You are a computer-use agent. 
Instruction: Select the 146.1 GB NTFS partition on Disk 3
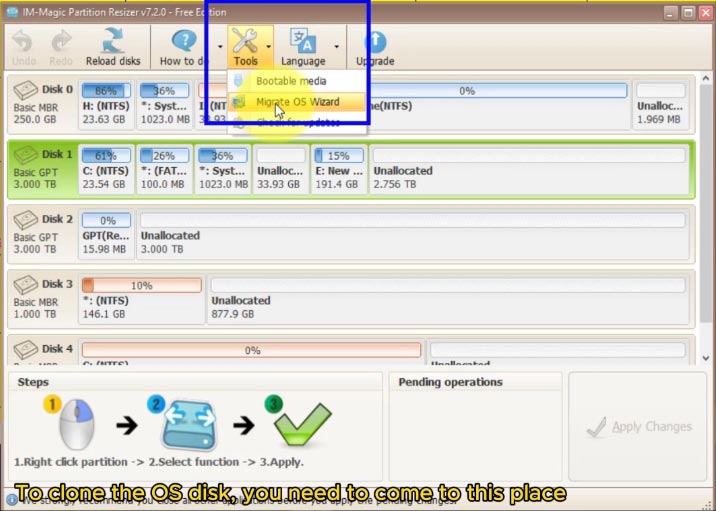[142, 299]
